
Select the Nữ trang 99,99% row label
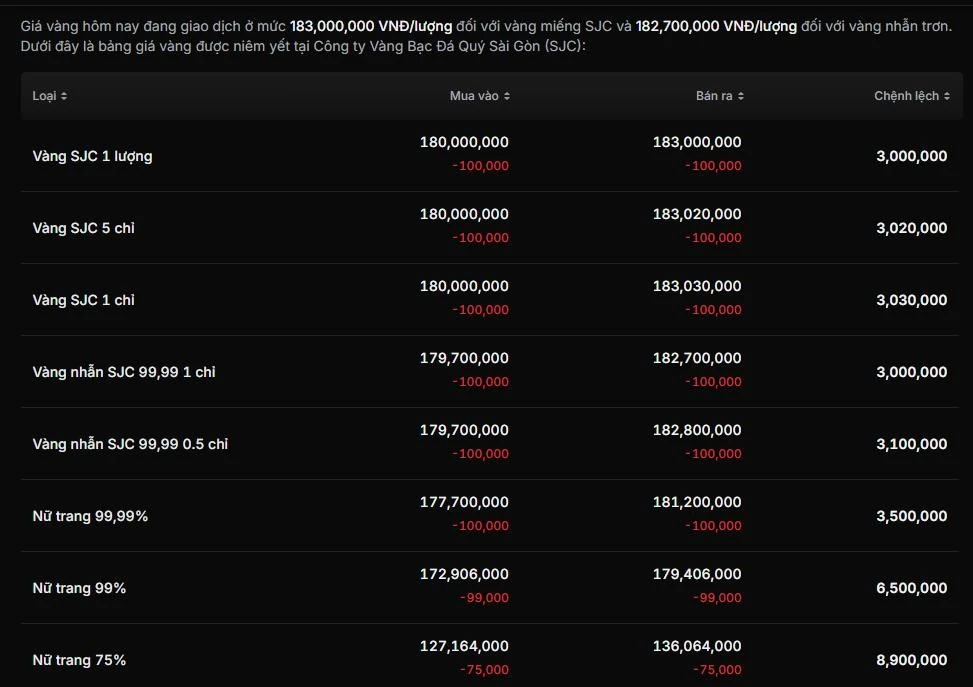click(90, 516)
